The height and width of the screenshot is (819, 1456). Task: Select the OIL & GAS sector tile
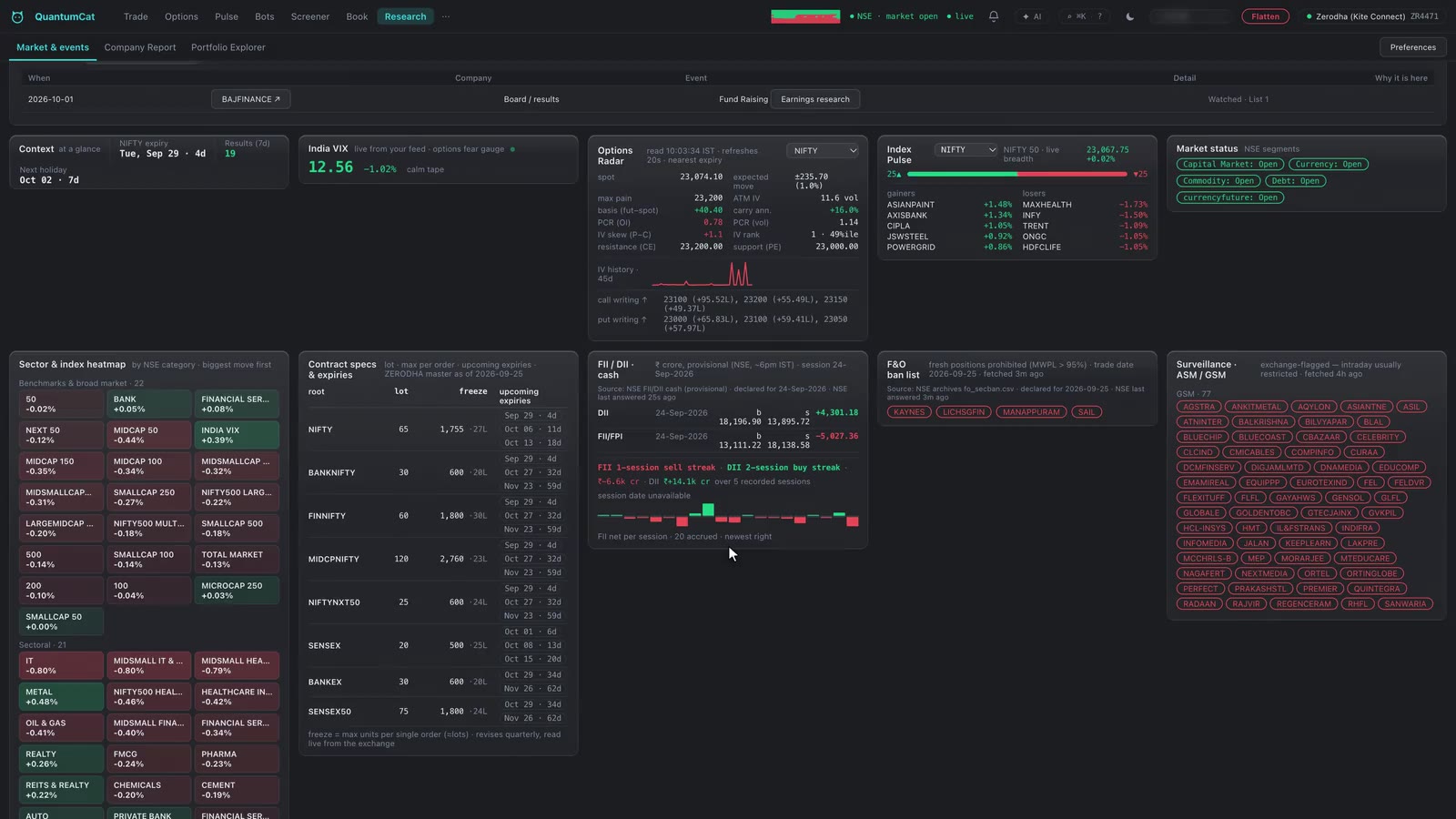(61, 728)
